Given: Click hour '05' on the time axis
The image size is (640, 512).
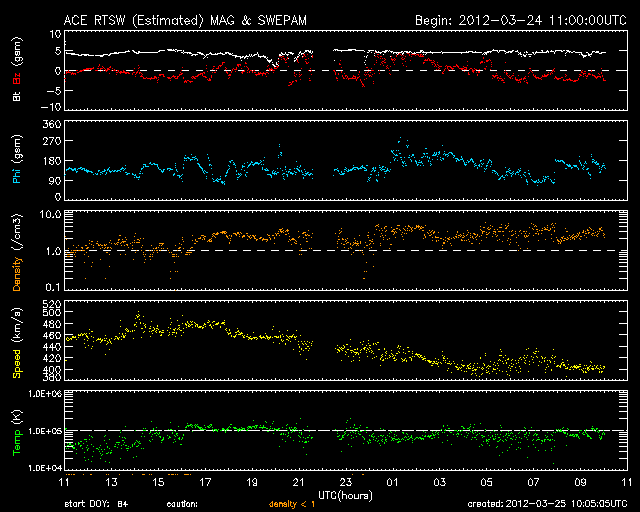Looking at the screenshot, I should click(x=486, y=483).
